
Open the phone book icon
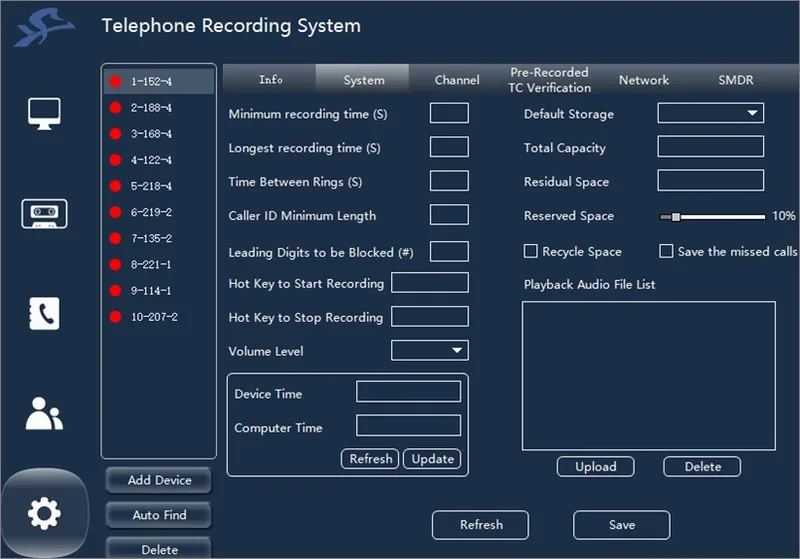pyautogui.click(x=44, y=313)
